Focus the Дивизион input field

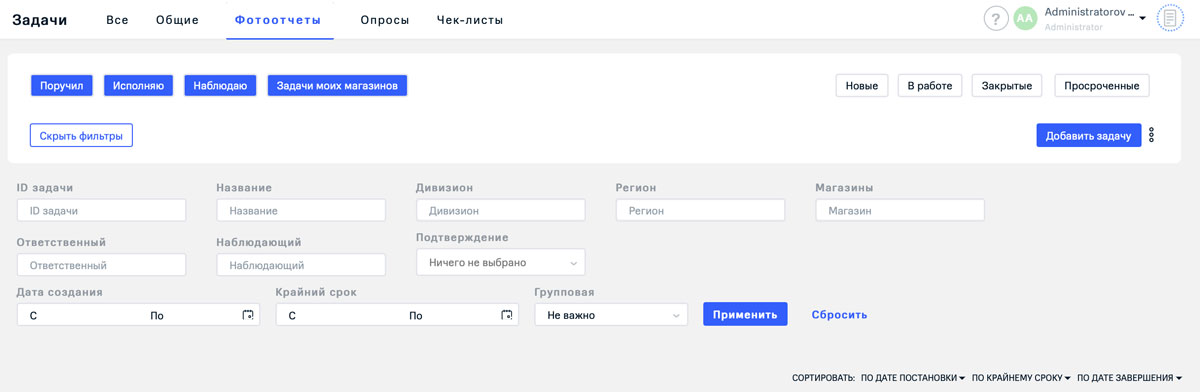click(x=500, y=210)
